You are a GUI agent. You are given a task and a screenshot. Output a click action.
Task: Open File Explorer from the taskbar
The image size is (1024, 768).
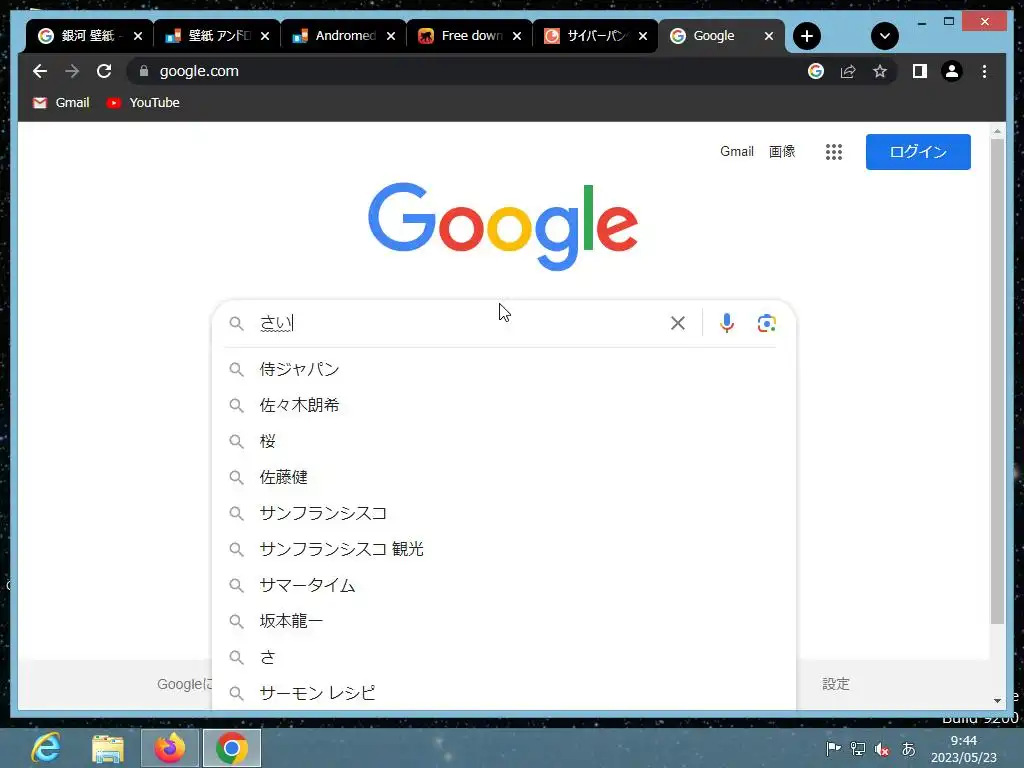point(108,748)
